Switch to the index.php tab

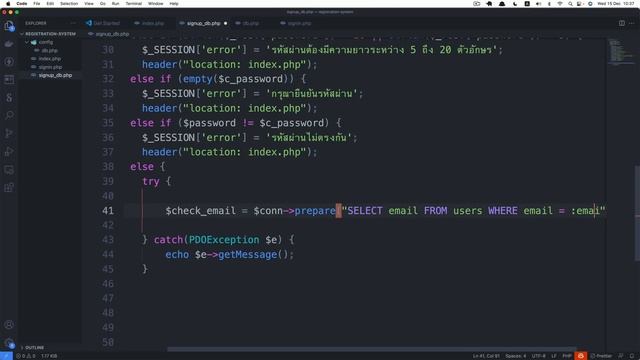click(x=149, y=23)
